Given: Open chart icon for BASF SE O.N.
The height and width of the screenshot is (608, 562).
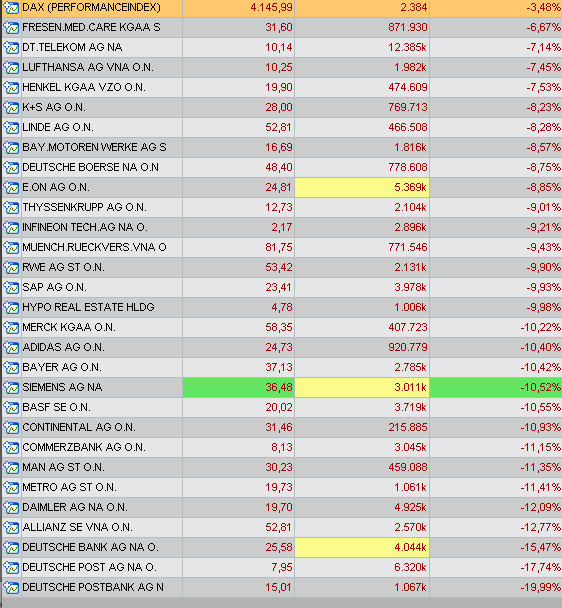Looking at the screenshot, I should [12, 408].
